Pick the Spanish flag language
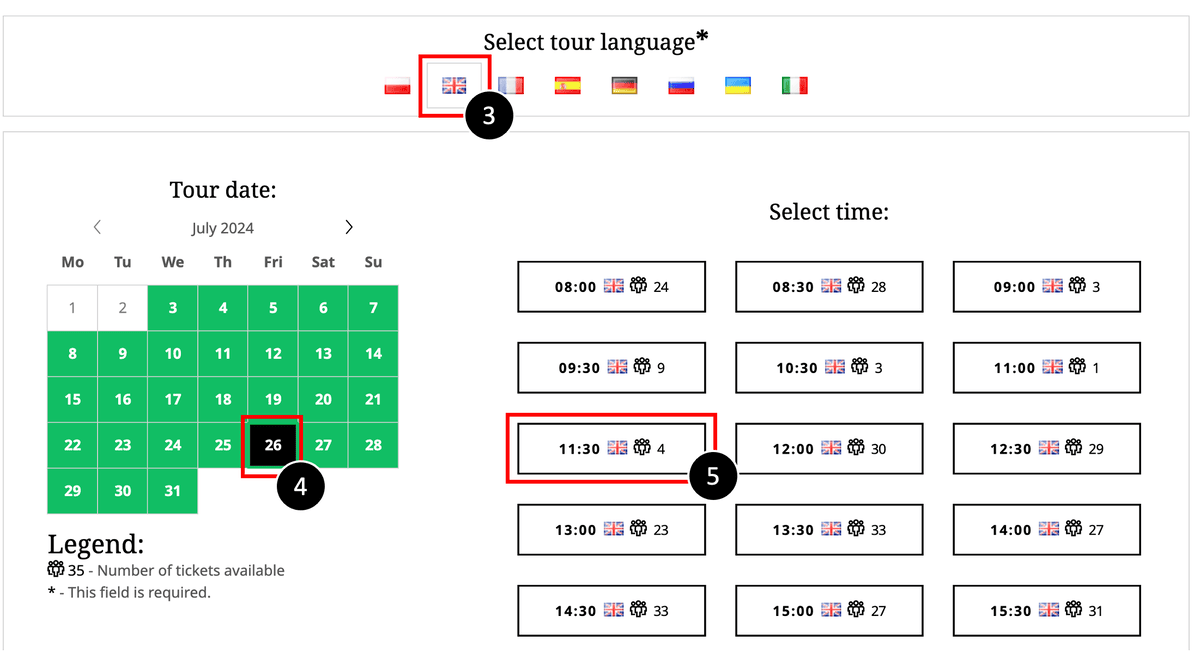Image resolution: width=1200 pixels, height=659 pixels. point(567,86)
